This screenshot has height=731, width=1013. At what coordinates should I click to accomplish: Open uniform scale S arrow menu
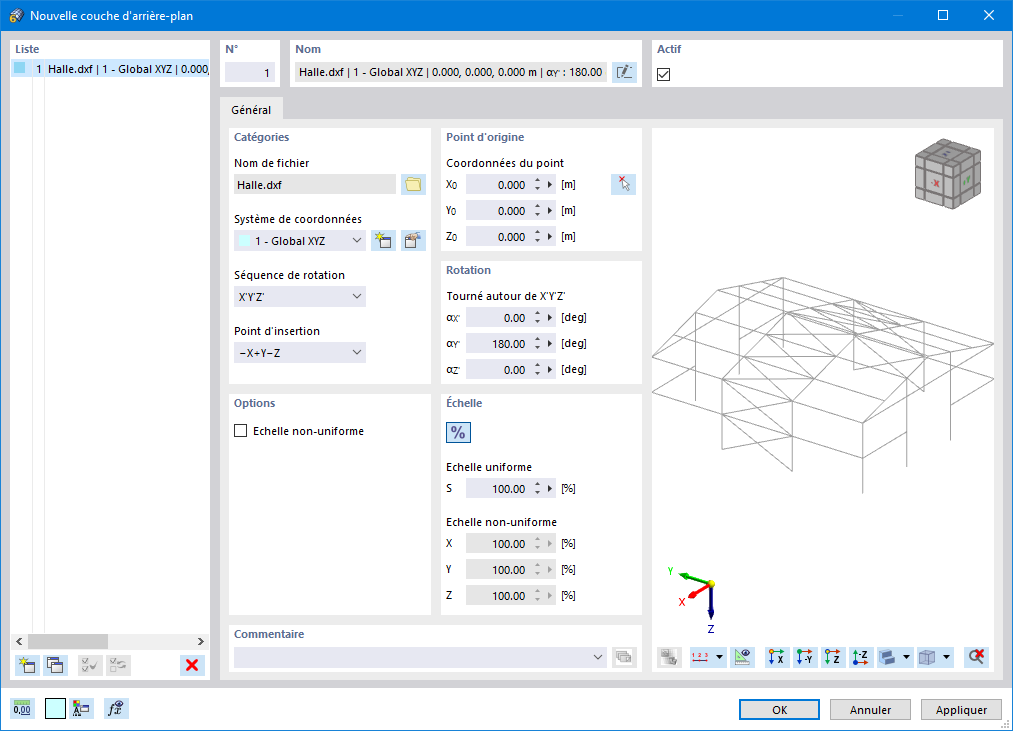click(x=550, y=489)
